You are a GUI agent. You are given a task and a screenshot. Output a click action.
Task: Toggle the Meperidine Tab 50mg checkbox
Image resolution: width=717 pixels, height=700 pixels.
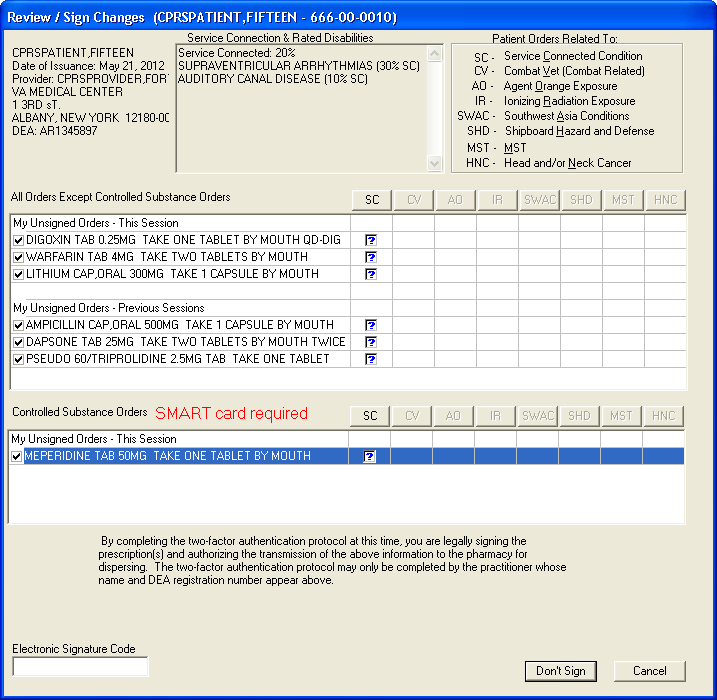coord(17,456)
